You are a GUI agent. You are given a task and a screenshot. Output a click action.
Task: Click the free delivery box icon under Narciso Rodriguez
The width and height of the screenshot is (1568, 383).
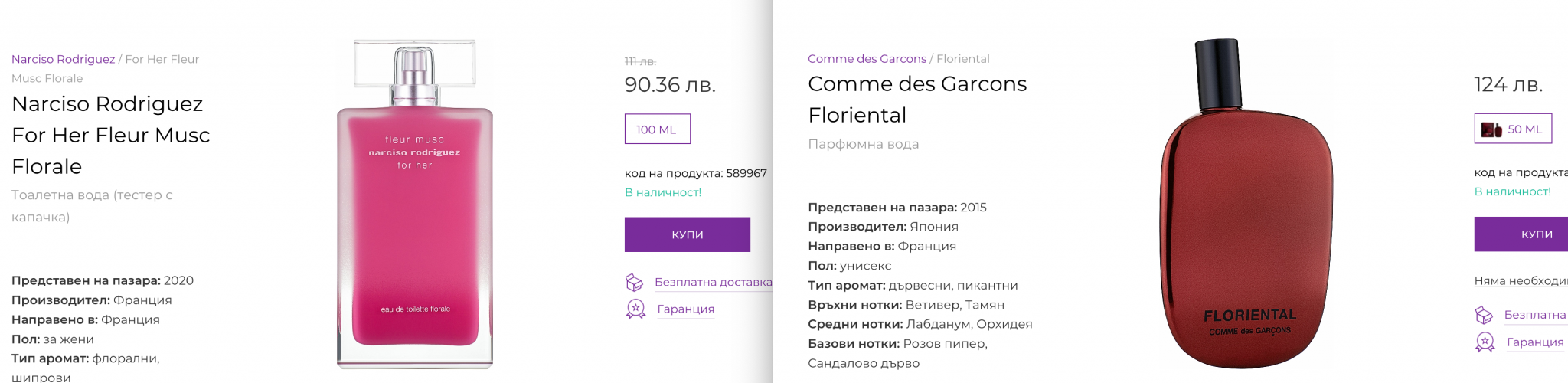634,283
